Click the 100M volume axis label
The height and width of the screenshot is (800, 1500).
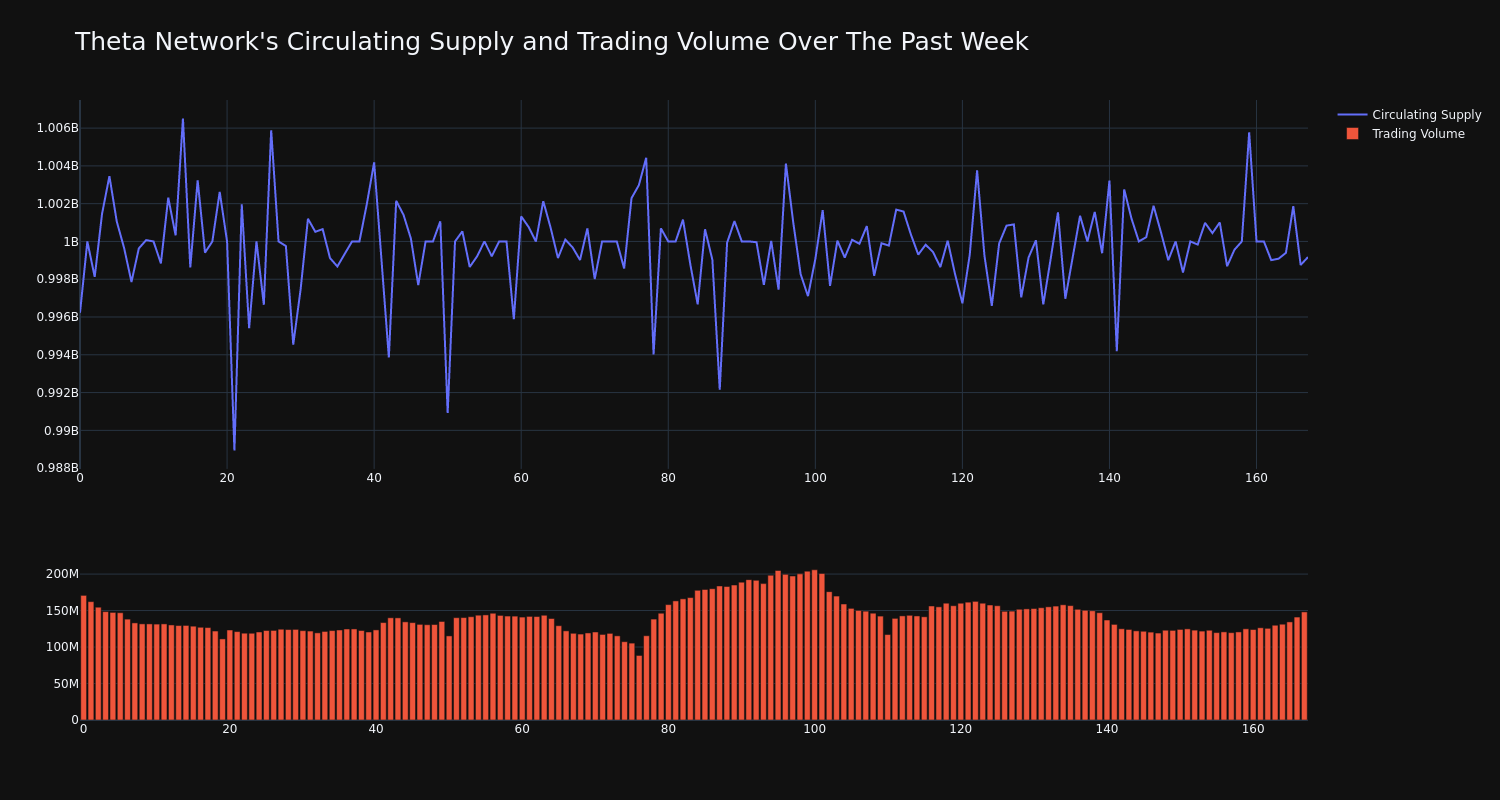(x=62, y=647)
